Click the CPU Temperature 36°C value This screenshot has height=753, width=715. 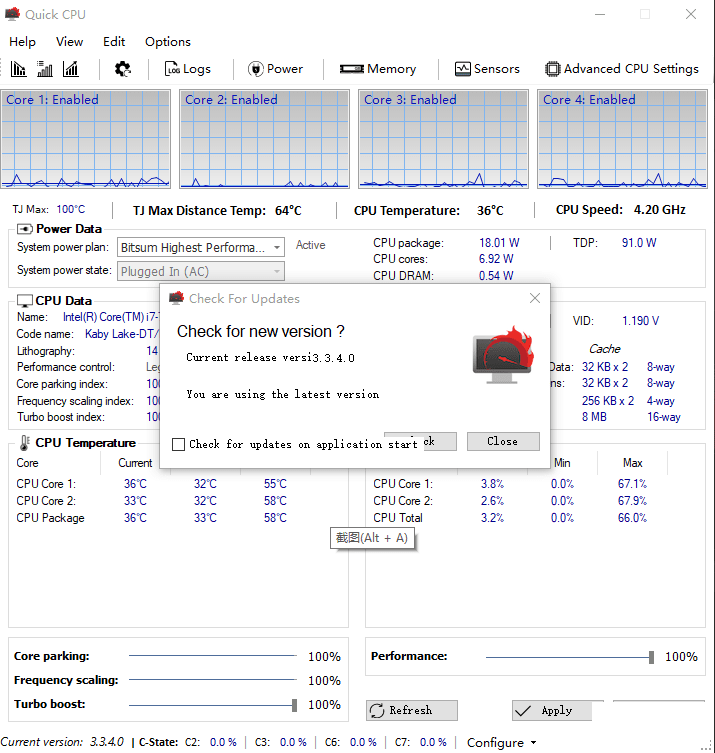click(490, 211)
